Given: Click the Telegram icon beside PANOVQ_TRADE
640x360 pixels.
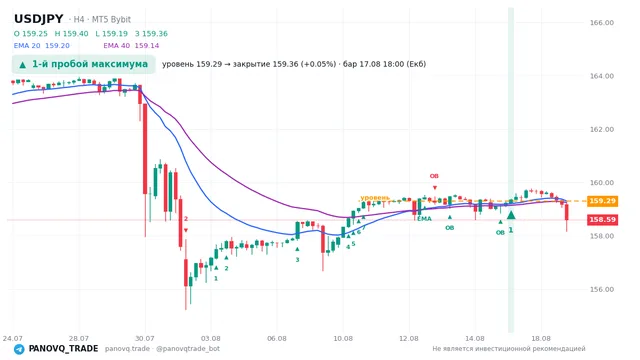Looking at the screenshot, I should click(x=19, y=349).
